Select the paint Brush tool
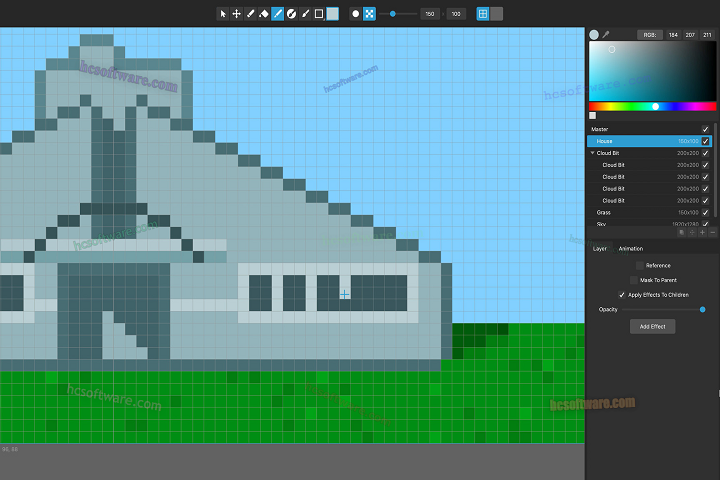Viewport: 720px width, 480px height. [305, 14]
